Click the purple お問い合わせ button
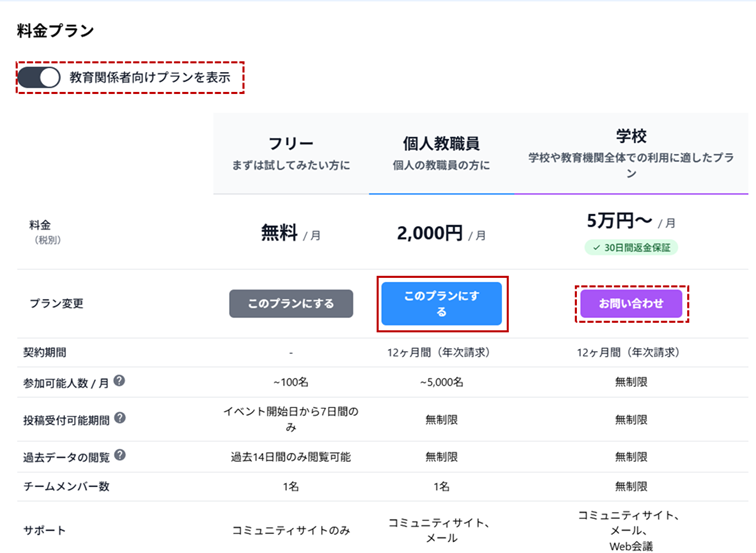756x553 pixels. [631, 303]
